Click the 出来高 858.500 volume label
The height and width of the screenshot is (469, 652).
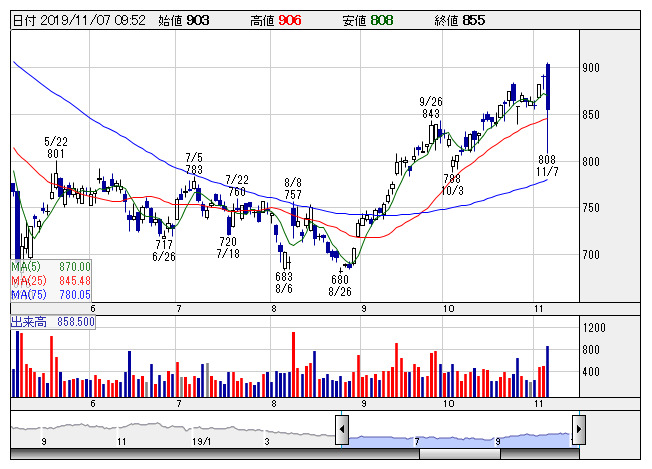53,322
